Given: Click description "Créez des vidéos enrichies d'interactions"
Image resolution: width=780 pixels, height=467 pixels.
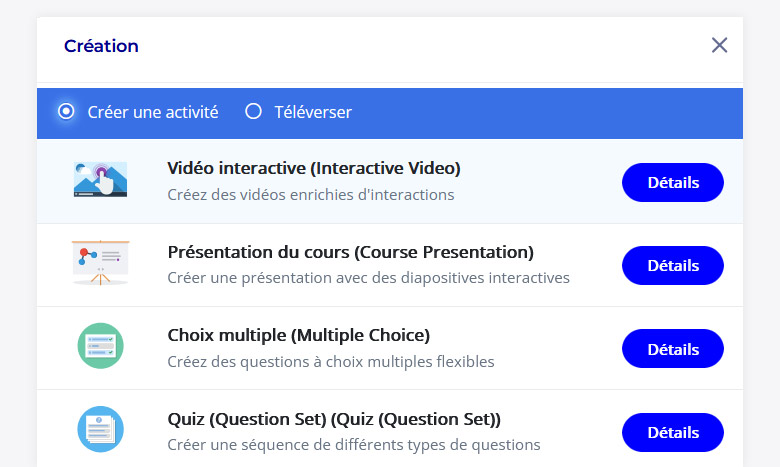Looking at the screenshot, I should (x=311, y=194).
